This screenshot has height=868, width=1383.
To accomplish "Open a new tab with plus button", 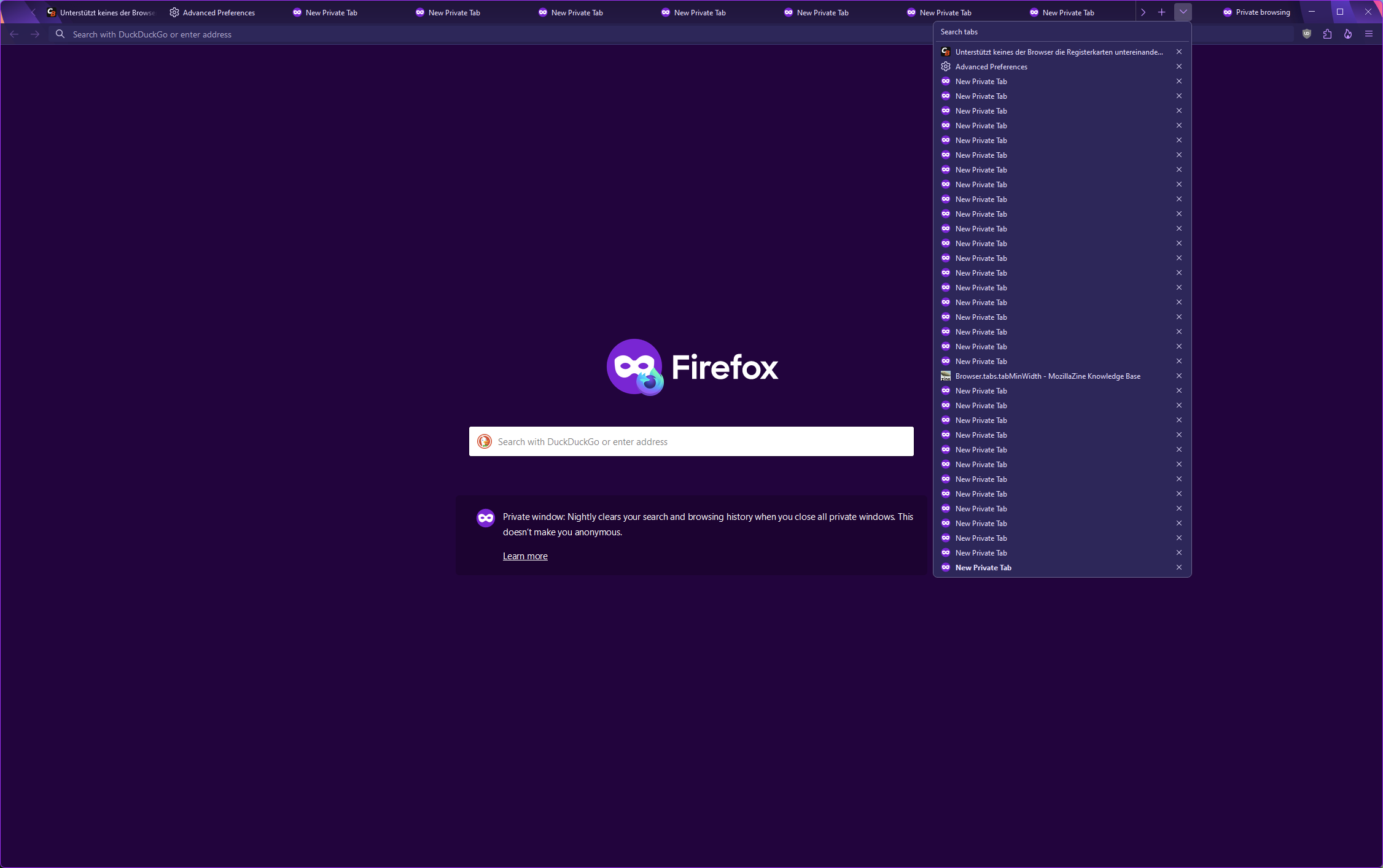I will click(x=1161, y=12).
